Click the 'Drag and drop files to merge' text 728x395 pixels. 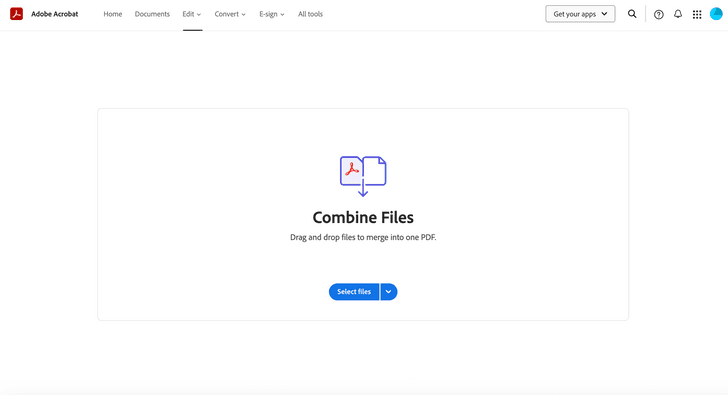(363, 237)
